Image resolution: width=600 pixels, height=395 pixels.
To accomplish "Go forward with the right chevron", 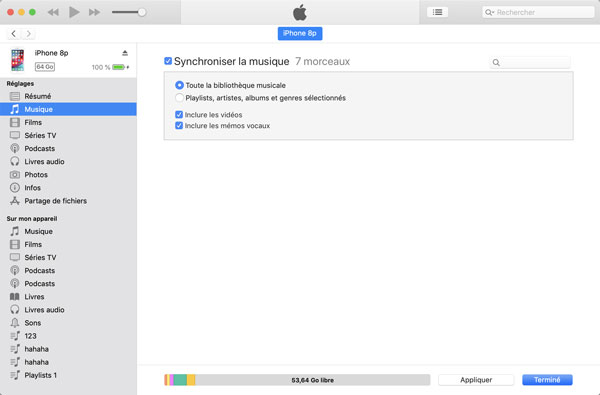I will [28, 34].
